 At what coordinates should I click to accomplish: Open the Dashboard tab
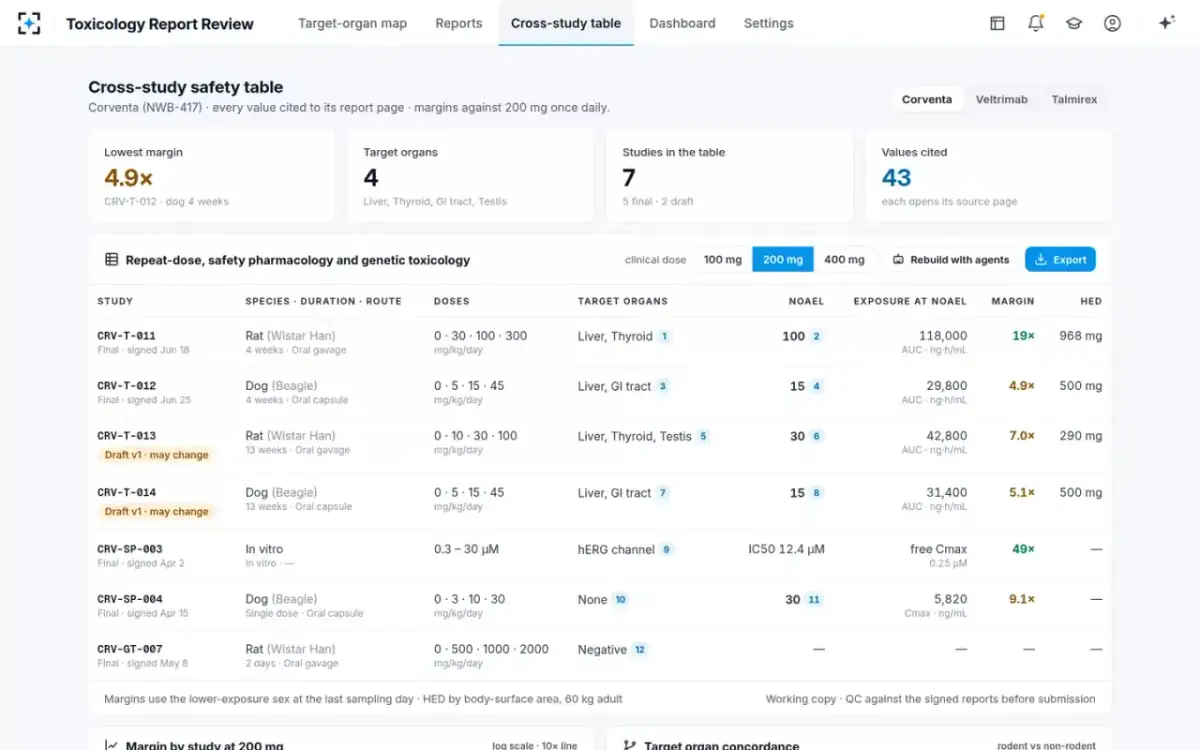point(682,23)
